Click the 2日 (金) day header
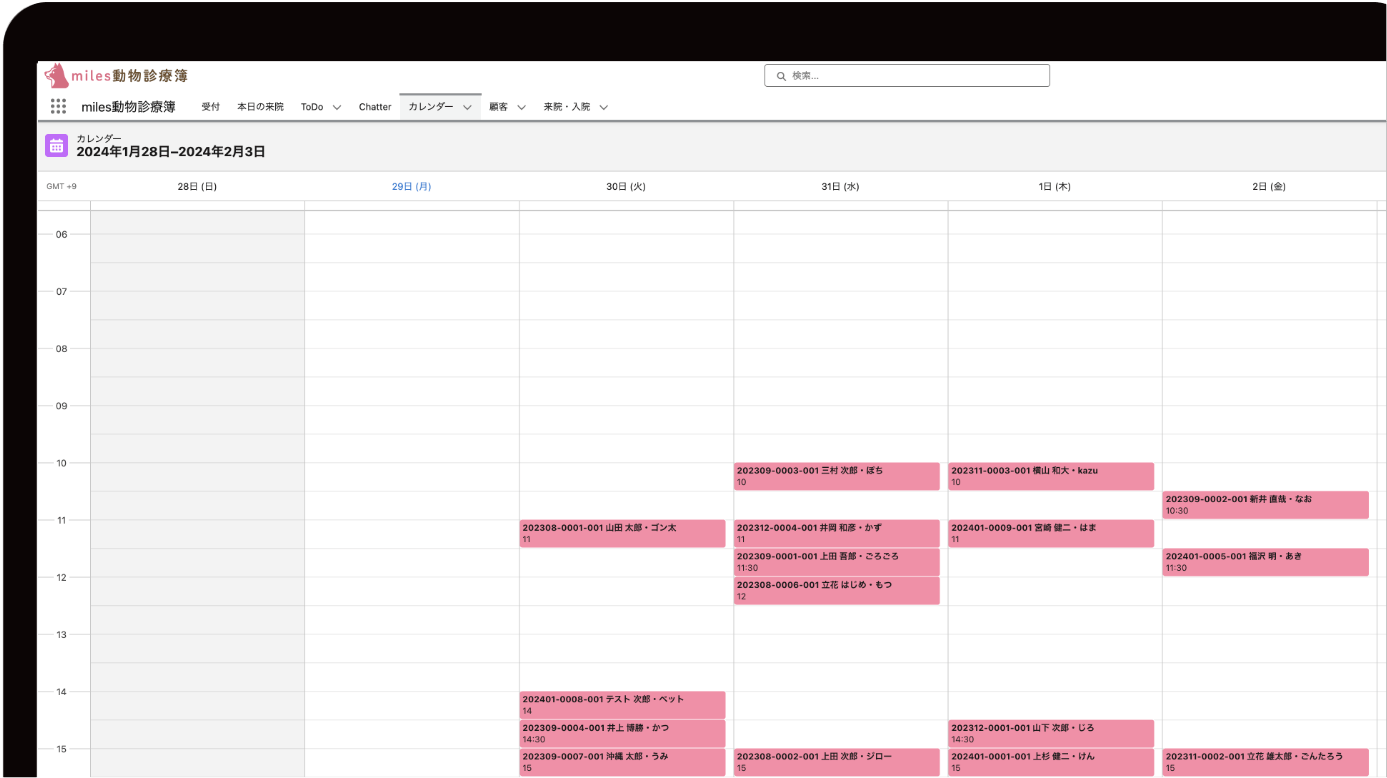The height and width of the screenshot is (778, 1387). click(x=1269, y=186)
